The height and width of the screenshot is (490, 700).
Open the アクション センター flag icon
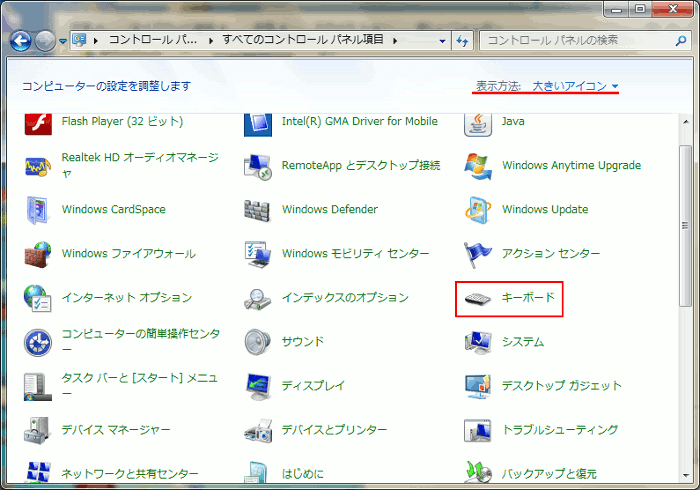pyautogui.click(x=478, y=254)
